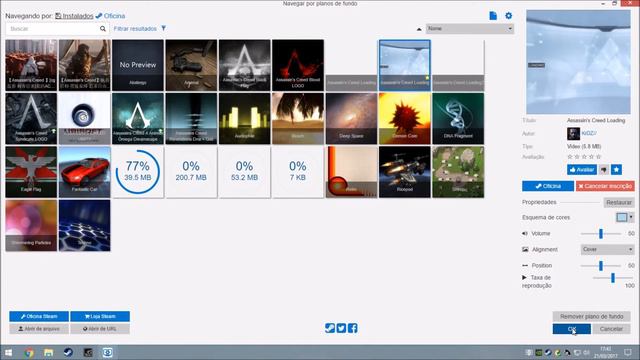640x360 pixels.
Task: Select the Beach wallpaper thumbnail
Action: 298,118
